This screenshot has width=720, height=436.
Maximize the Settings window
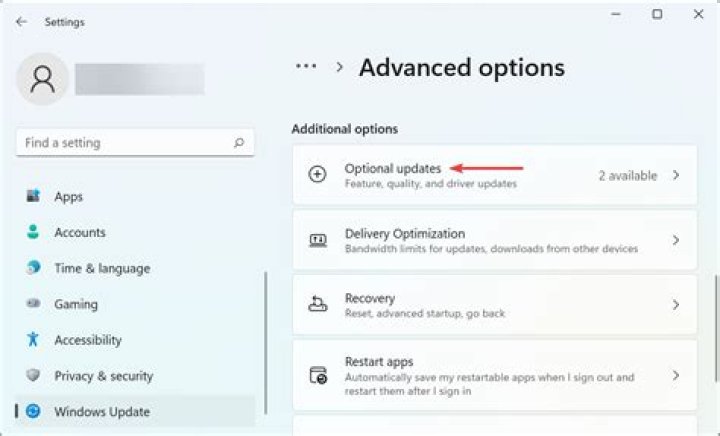pyautogui.click(x=657, y=14)
